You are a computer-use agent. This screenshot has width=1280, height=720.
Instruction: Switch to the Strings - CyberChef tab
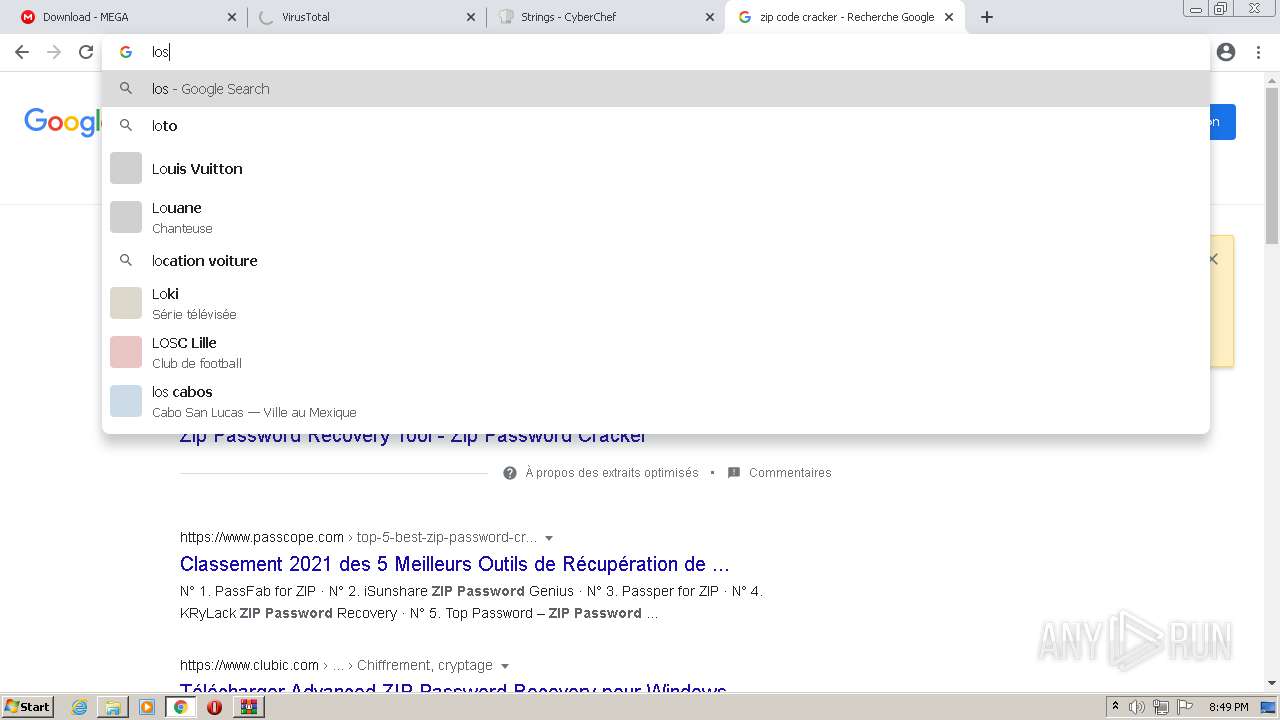pyautogui.click(x=606, y=17)
